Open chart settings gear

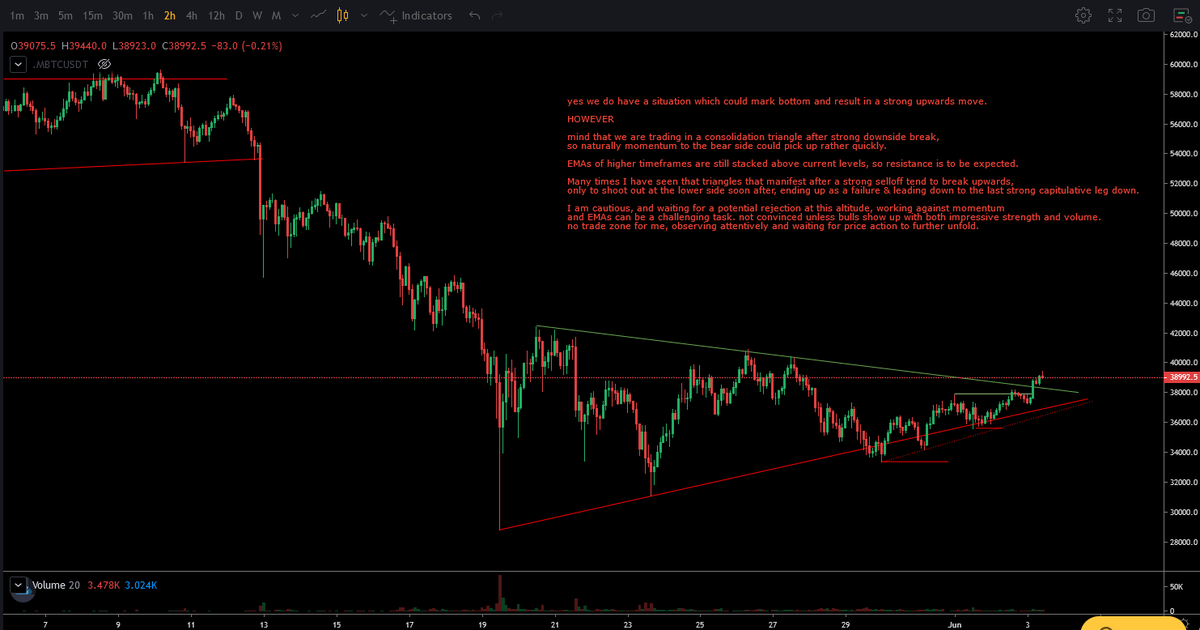[1083, 15]
